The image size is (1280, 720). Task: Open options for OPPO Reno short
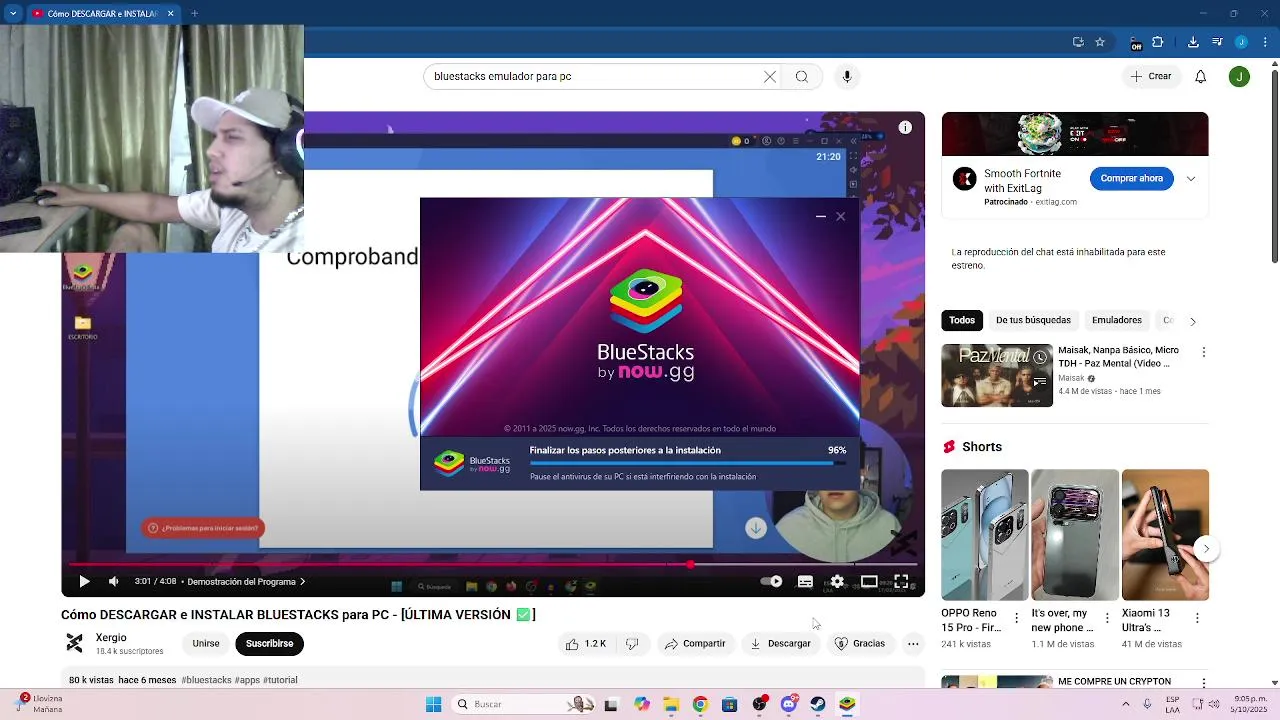point(1017,618)
